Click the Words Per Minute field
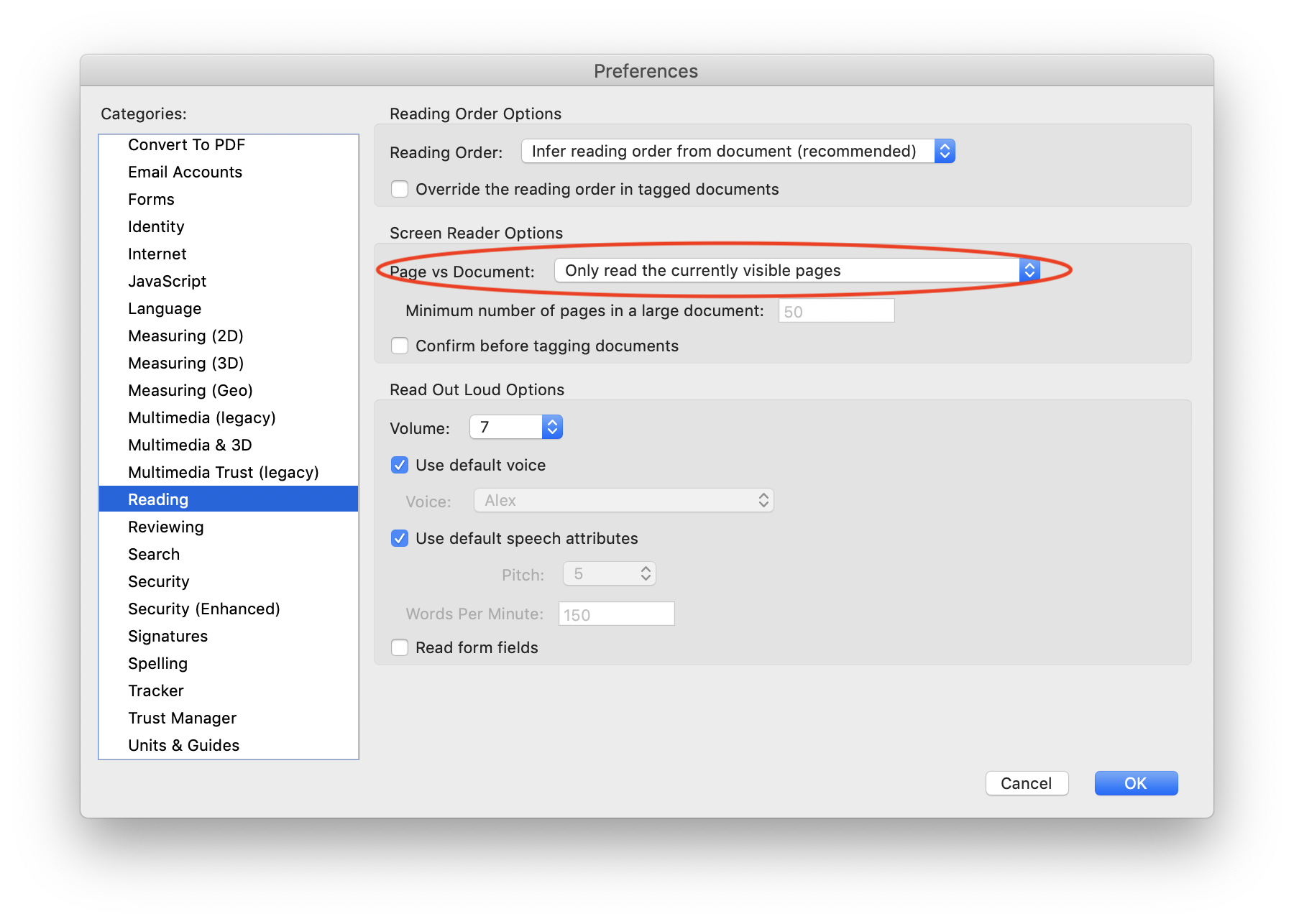The width and height of the screenshot is (1294, 924). 615,614
